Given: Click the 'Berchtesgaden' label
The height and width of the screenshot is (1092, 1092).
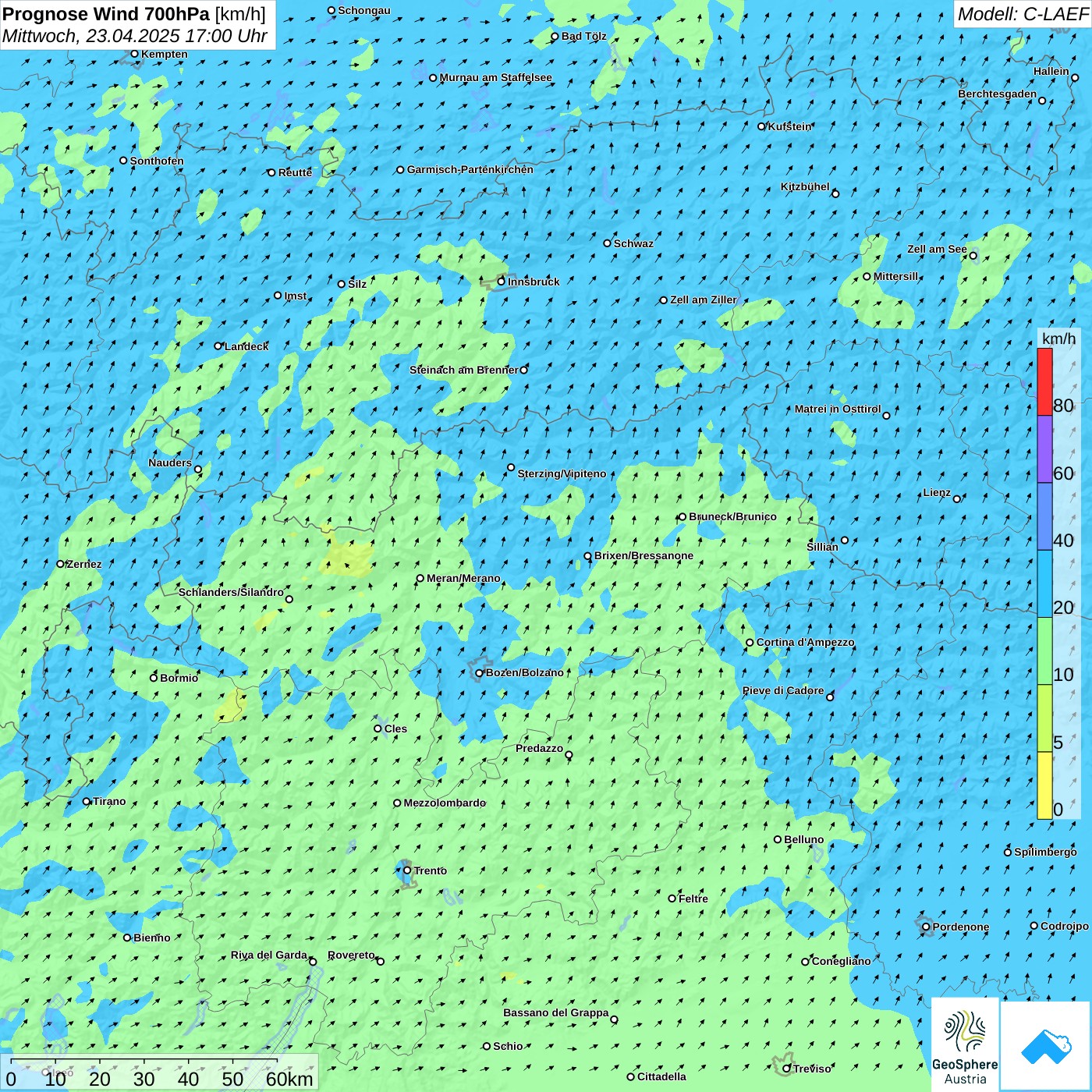Looking at the screenshot, I should click(998, 94).
